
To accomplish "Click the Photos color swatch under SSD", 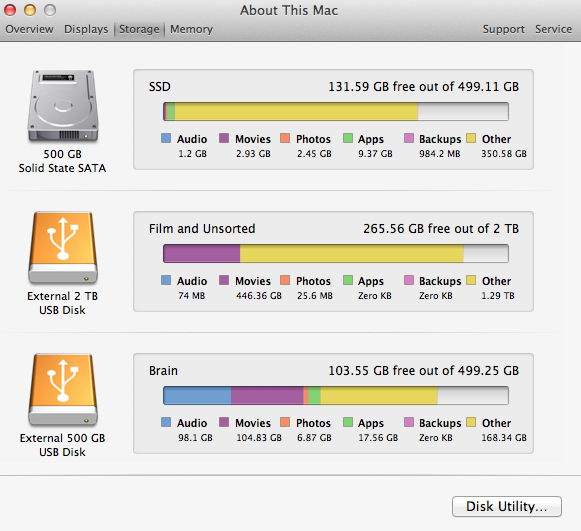I will tap(285, 138).
